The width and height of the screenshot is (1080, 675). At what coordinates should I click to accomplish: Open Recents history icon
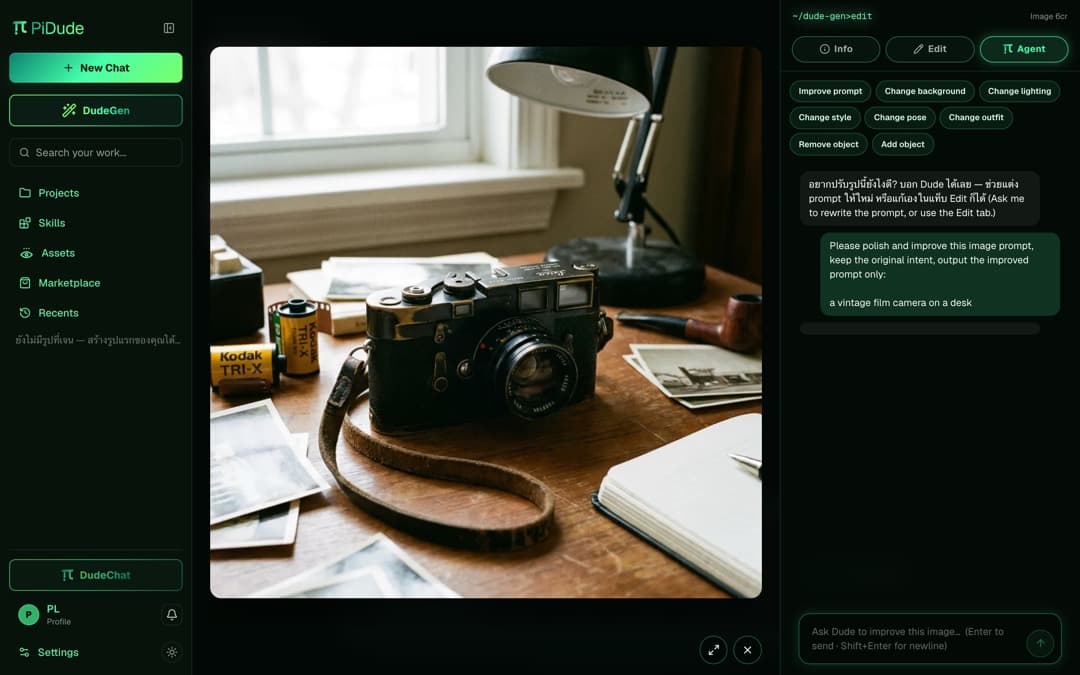(25, 313)
